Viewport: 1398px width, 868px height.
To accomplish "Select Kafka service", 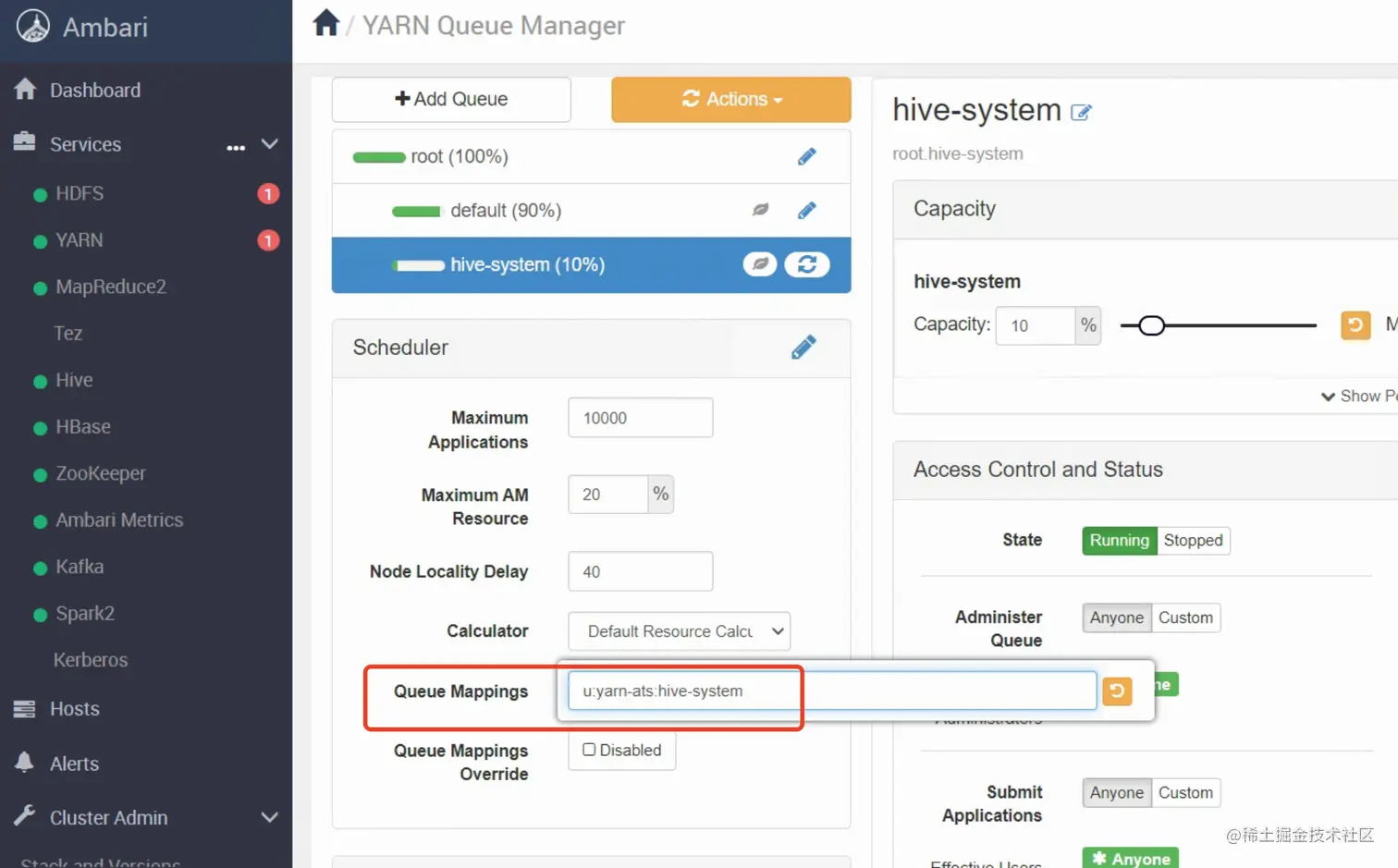I will (80, 567).
